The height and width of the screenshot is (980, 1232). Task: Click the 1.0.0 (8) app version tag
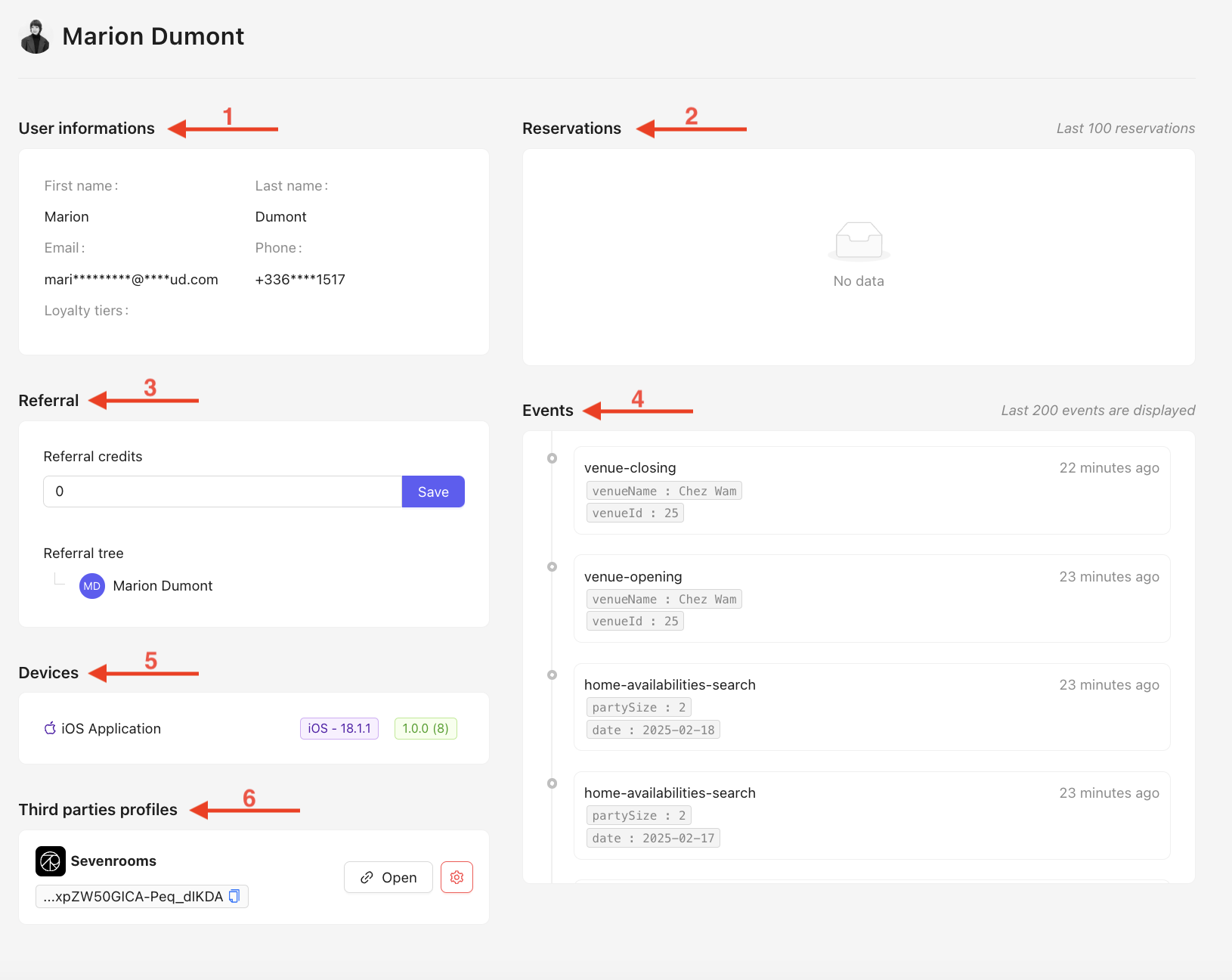[426, 728]
